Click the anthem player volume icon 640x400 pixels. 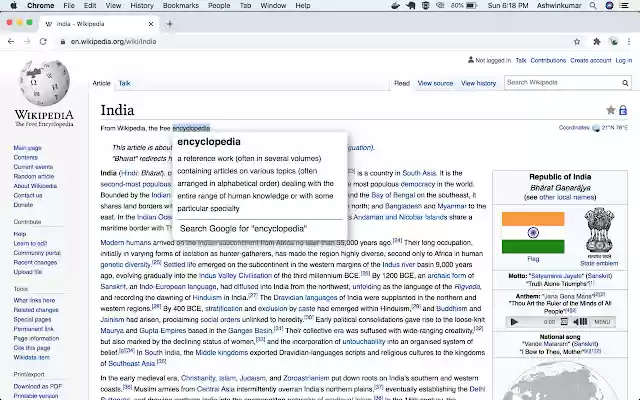(580, 322)
